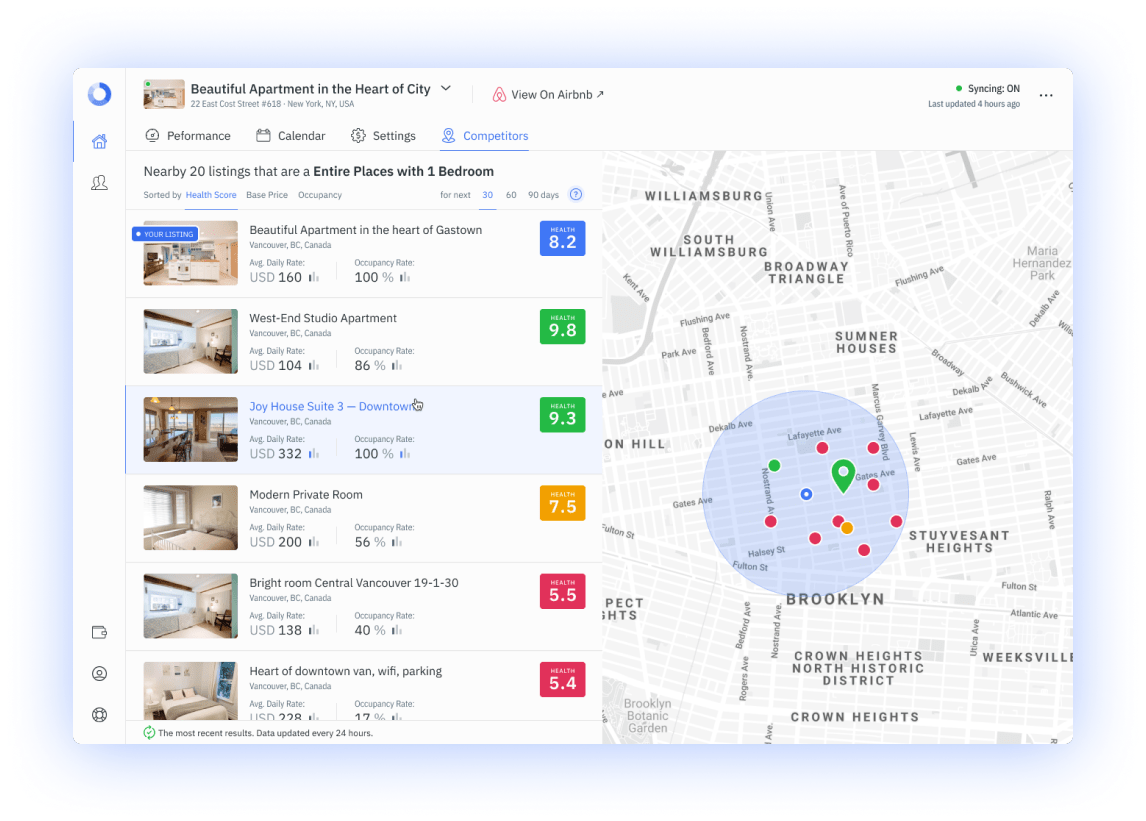Click the bar chart icon beside USD 160
The width and height of the screenshot is (1146, 821).
[314, 277]
